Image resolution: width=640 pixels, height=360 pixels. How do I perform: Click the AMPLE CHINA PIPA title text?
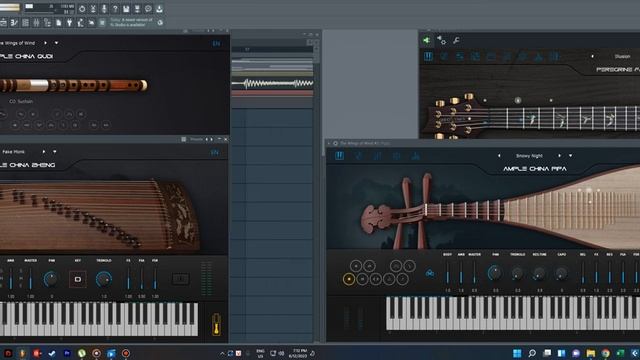535,169
